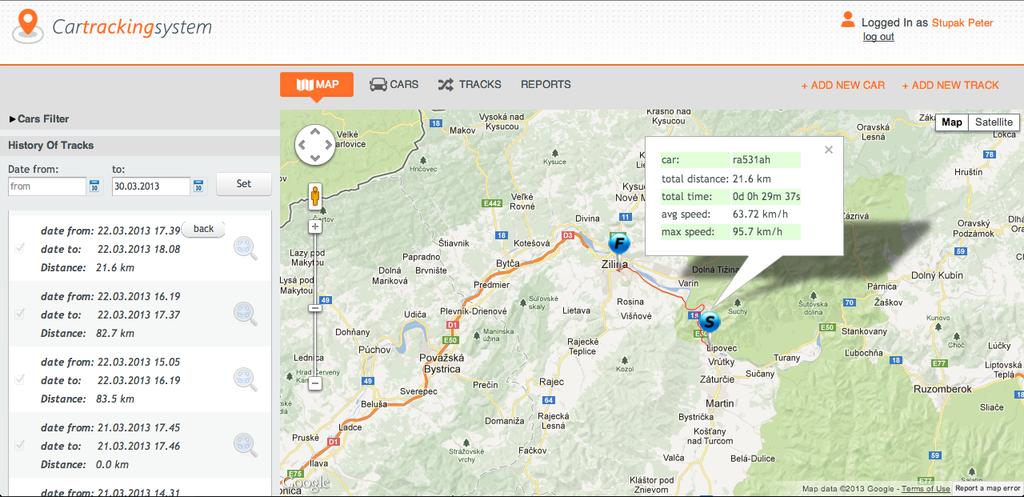Click the orange user profile icon
Screen dimensions: 1024x497
848,20
